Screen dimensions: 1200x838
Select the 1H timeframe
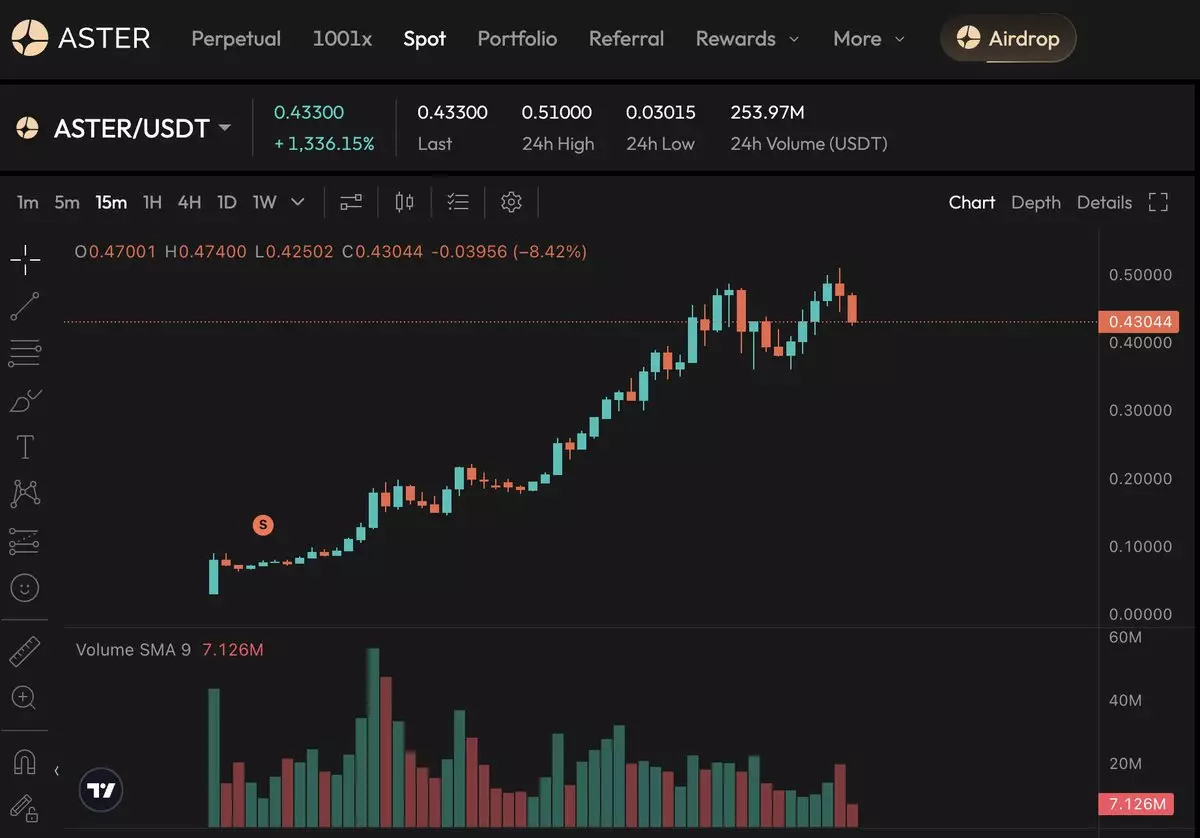point(152,202)
